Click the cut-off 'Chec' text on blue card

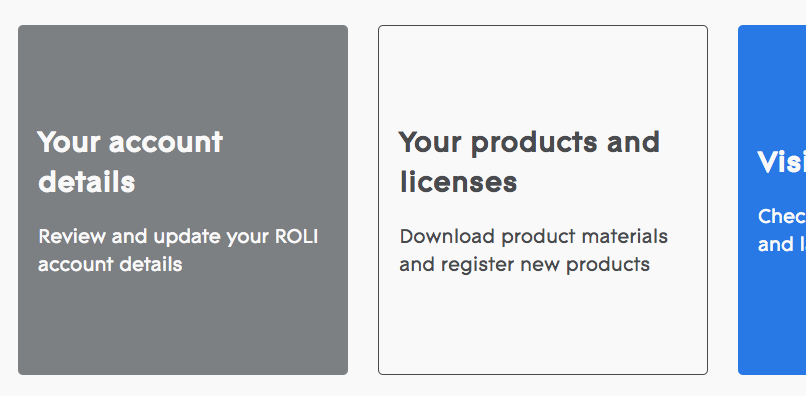(x=782, y=216)
